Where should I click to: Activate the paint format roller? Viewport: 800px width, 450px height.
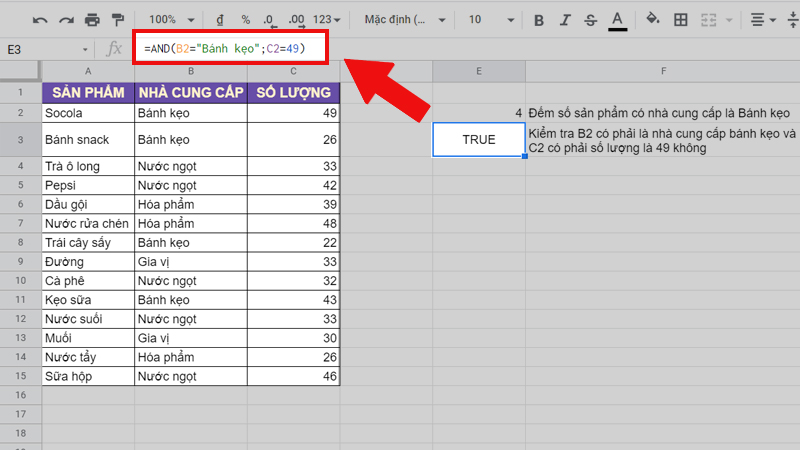(x=118, y=20)
